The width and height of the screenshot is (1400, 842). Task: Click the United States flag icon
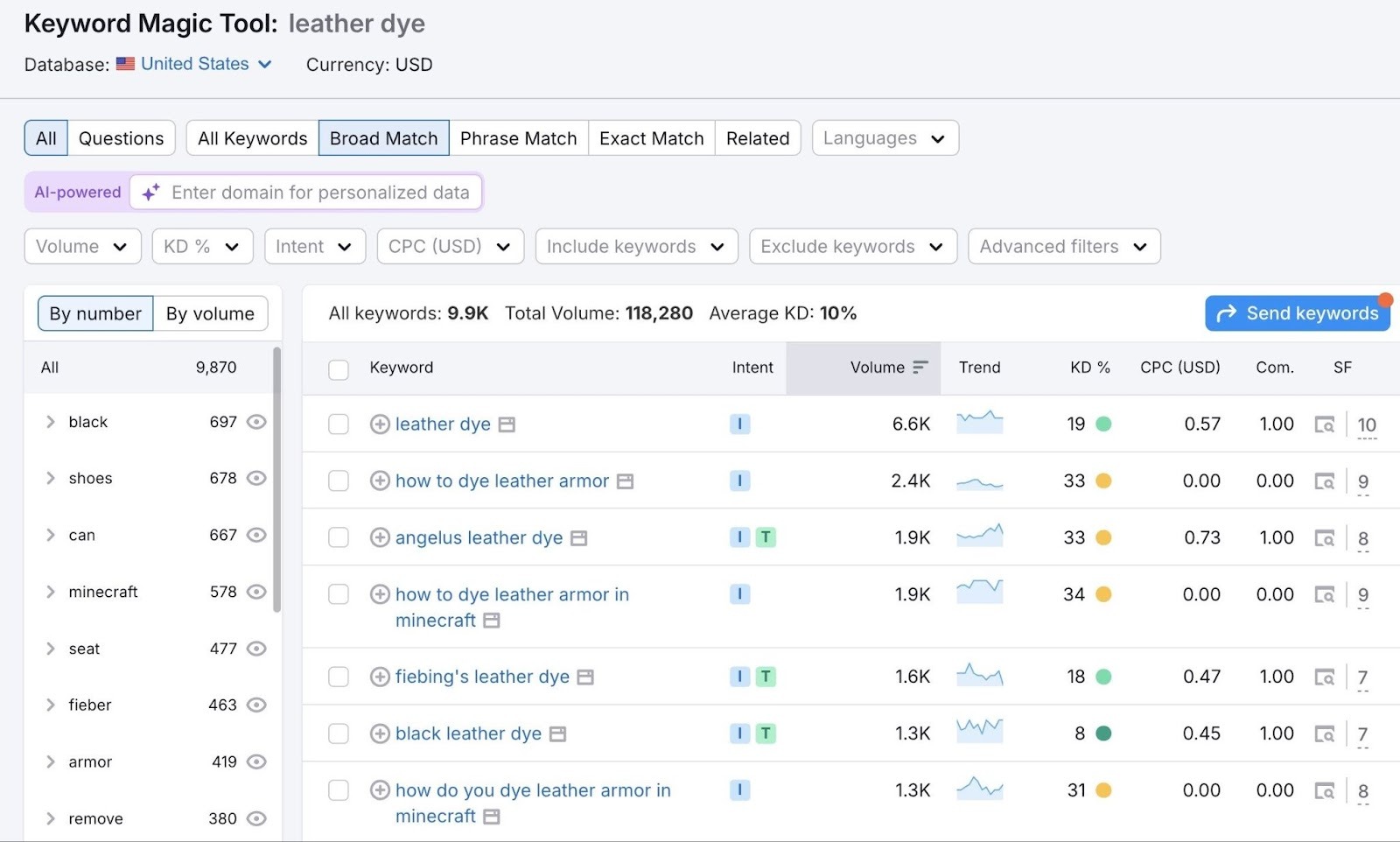(x=125, y=63)
